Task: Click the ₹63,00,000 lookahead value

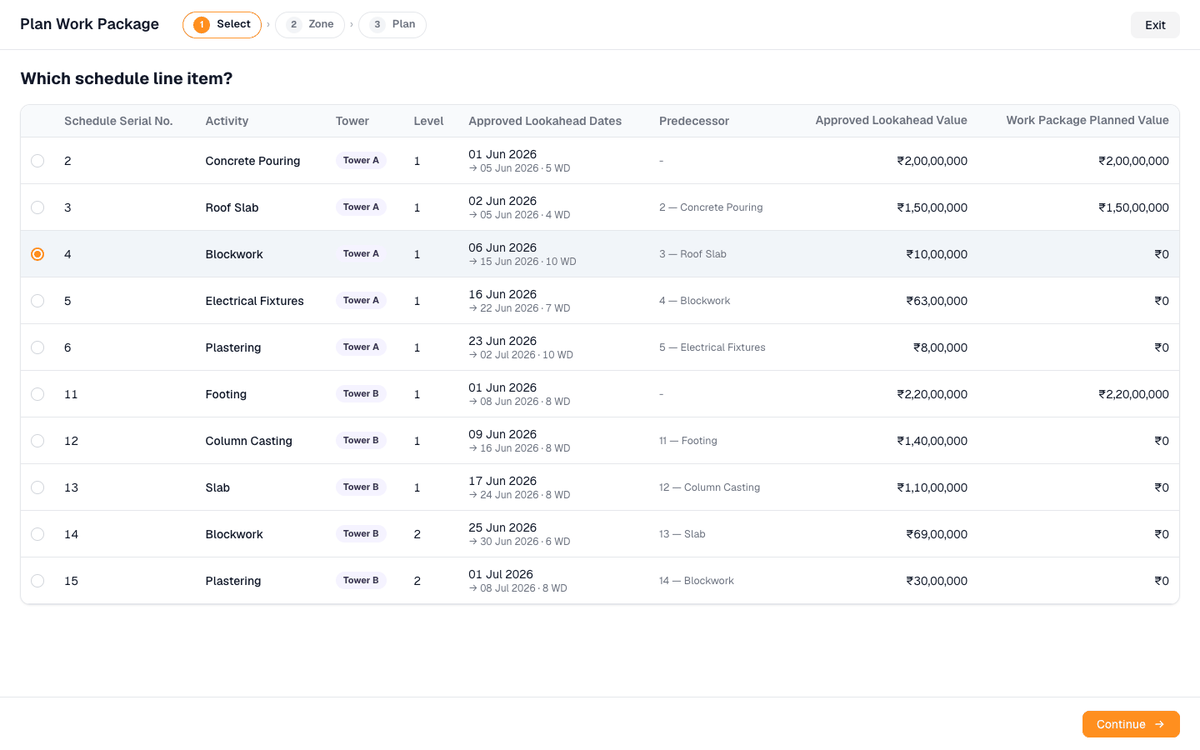Action: click(x=937, y=301)
